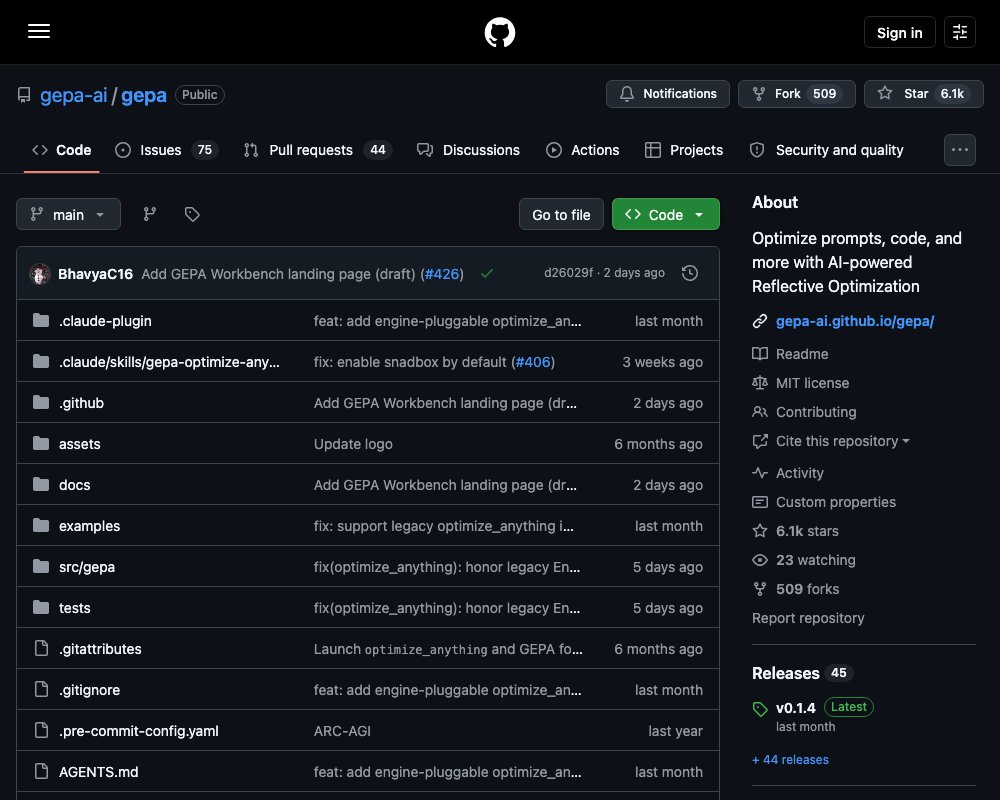Star the gepa repository
Viewport: 1000px width, 800px height.
coord(923,94)
